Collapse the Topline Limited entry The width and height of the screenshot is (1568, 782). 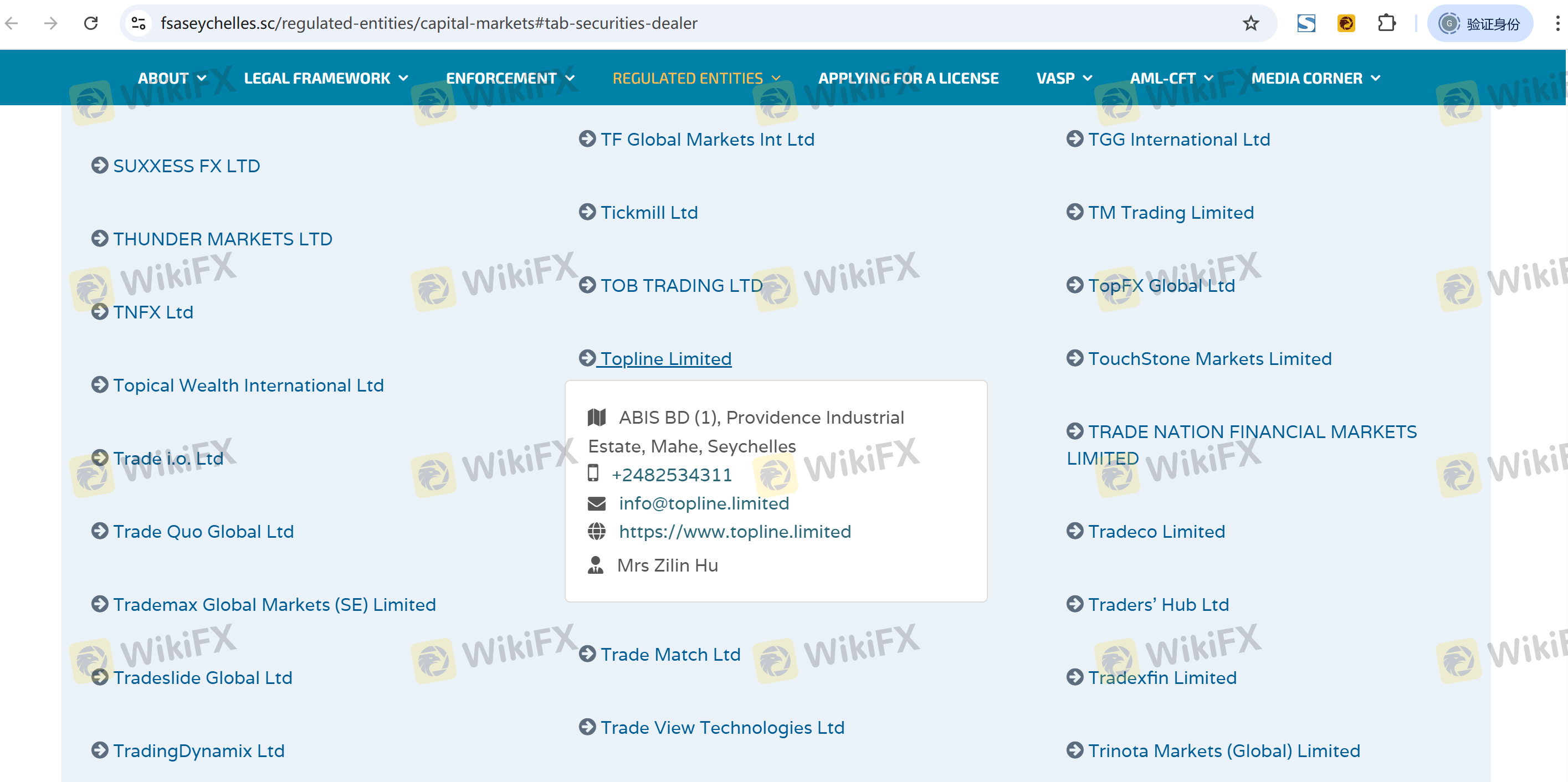click(x=665, y=359)
